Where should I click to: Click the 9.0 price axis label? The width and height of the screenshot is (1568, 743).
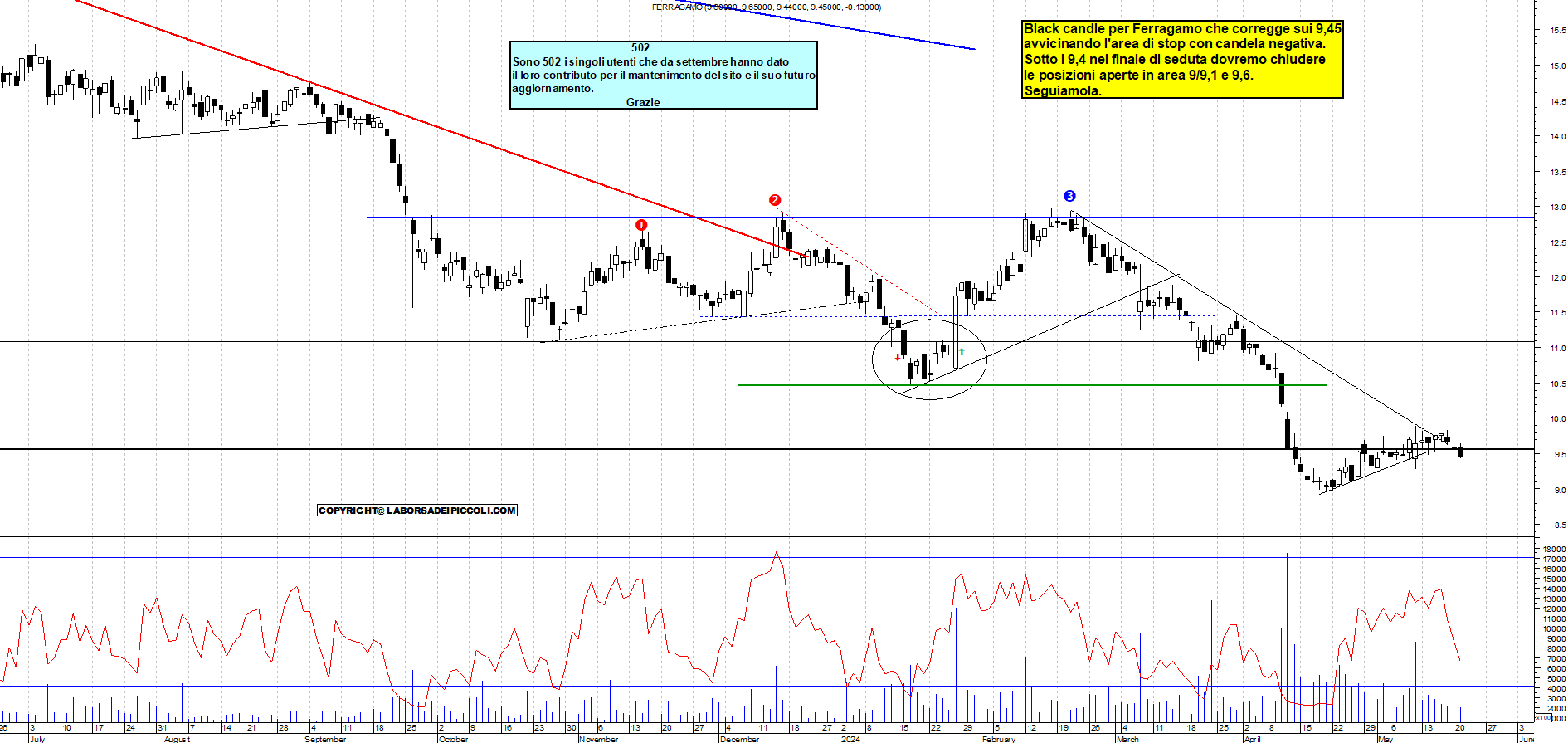pos(1559,491)
